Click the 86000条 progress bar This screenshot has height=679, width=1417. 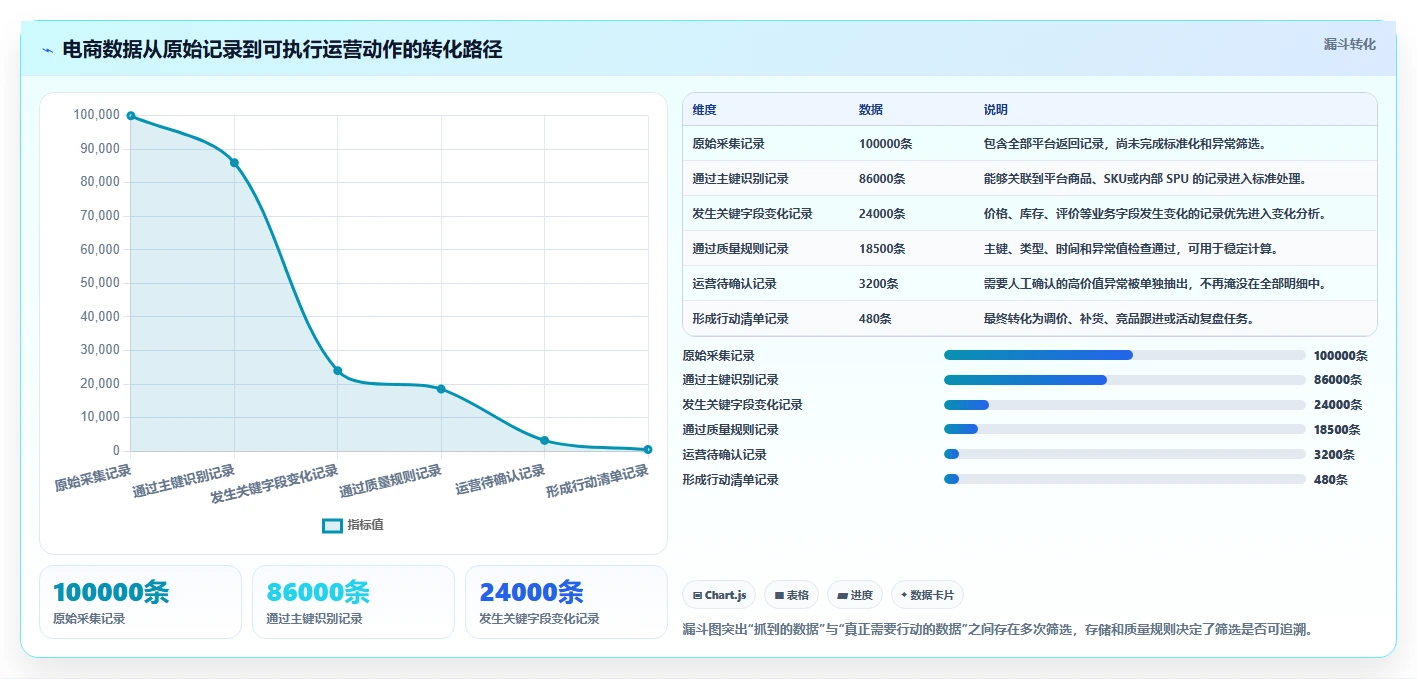[x=1125, y=380]
